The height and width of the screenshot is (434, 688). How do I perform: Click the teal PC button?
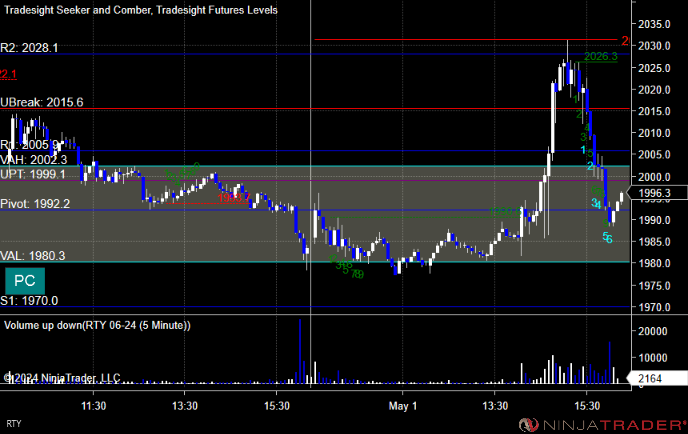click(25, 281)
